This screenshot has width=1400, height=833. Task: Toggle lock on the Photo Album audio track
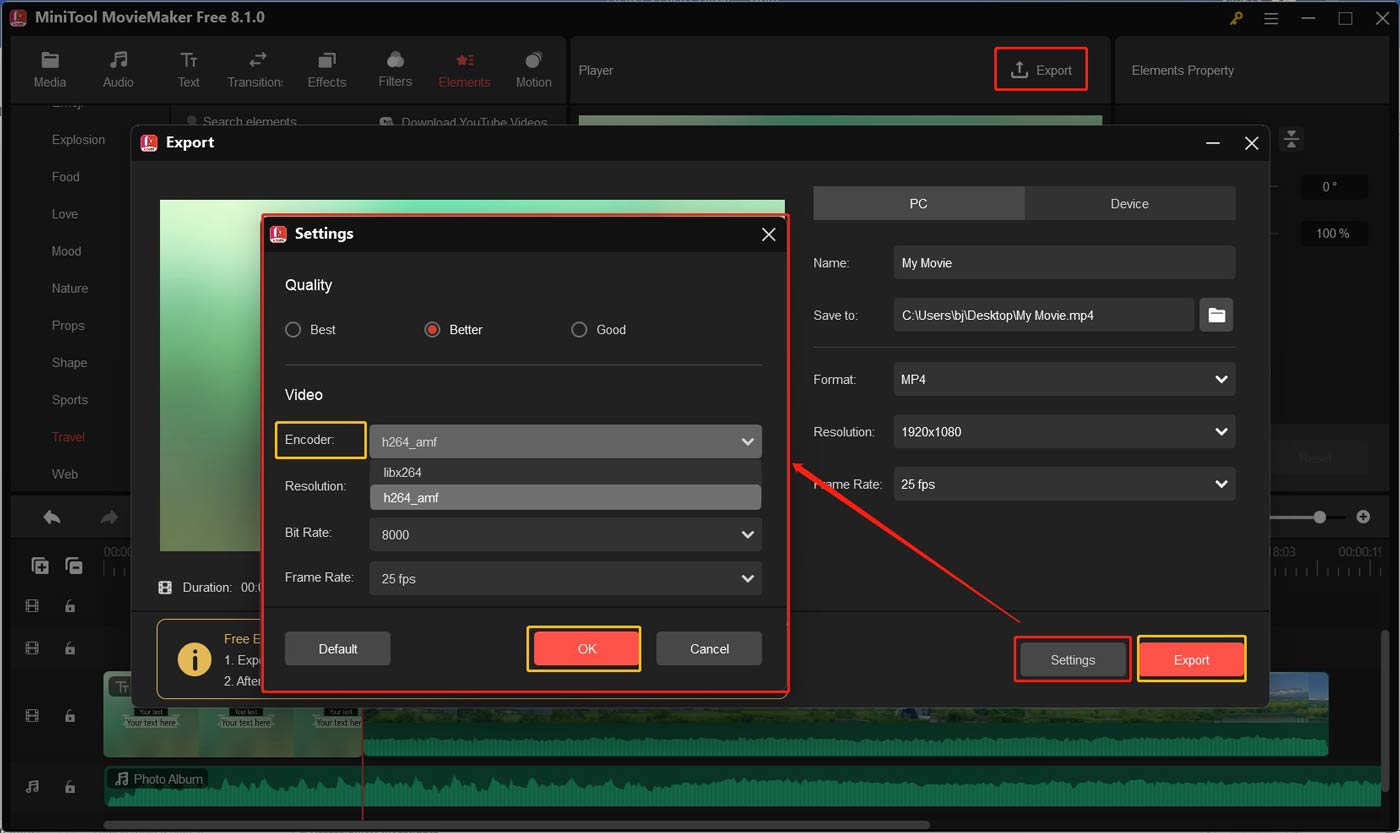[x=69, y=787]
